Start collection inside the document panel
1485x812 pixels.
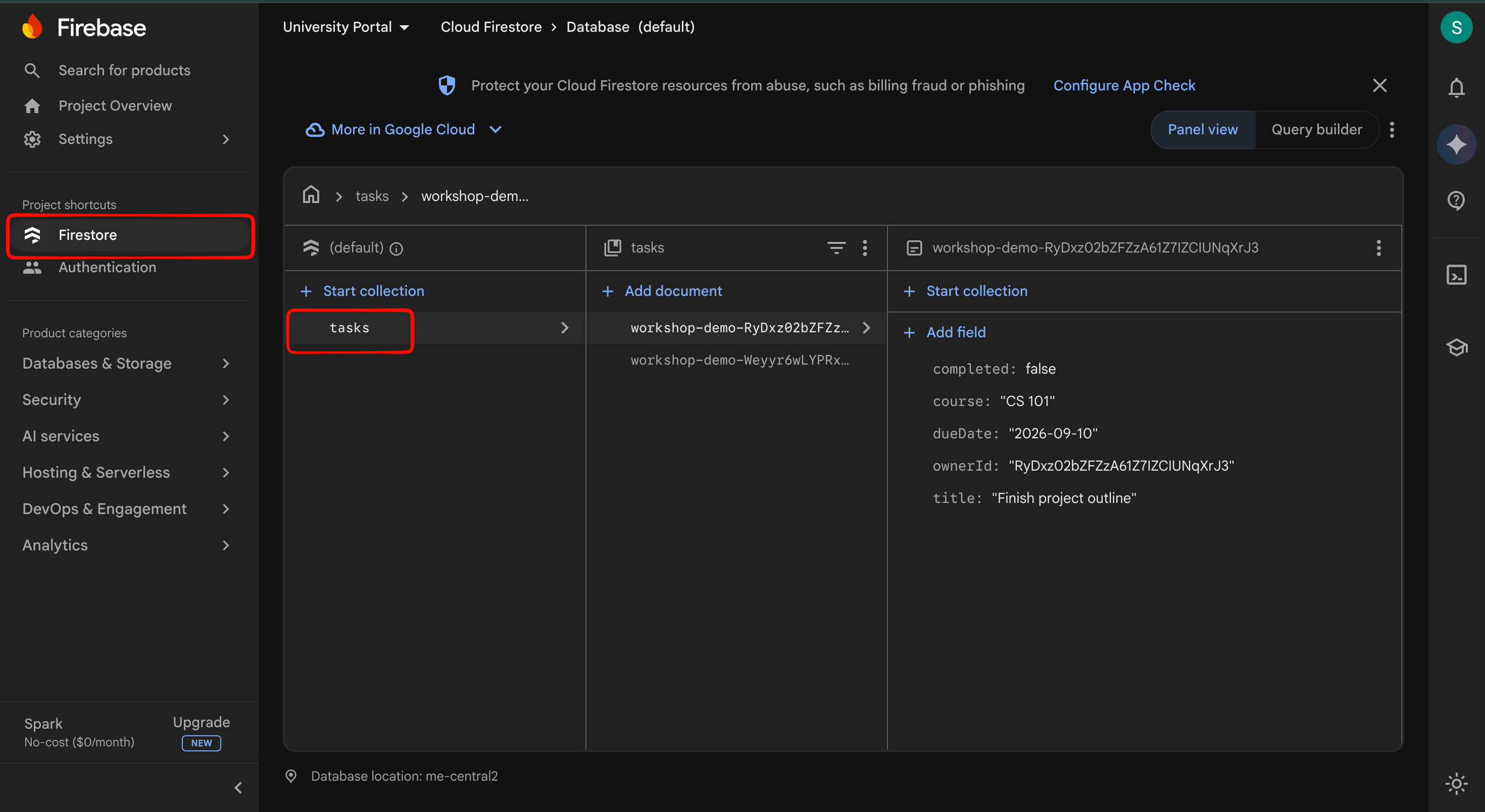tap(966, 291)
